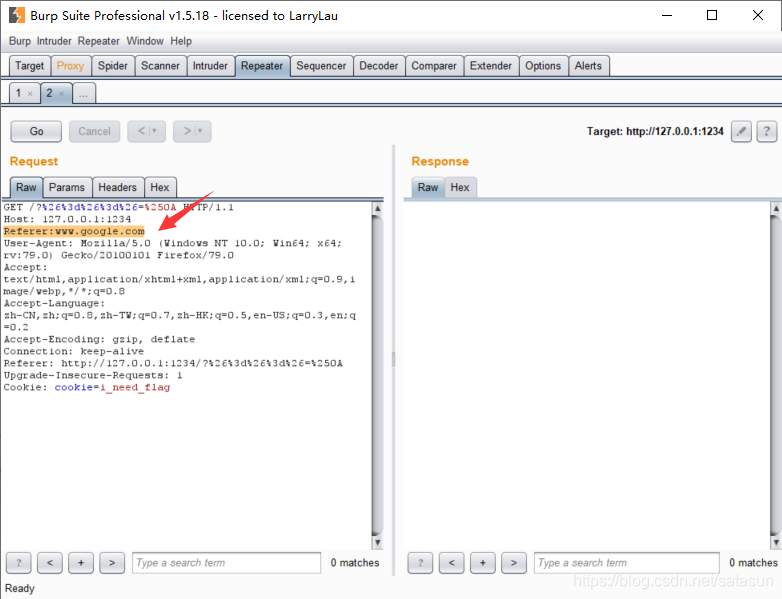Click in the request search term field
Screen dimensions: 782x599
pyautogui.click(x=226, y=563)
